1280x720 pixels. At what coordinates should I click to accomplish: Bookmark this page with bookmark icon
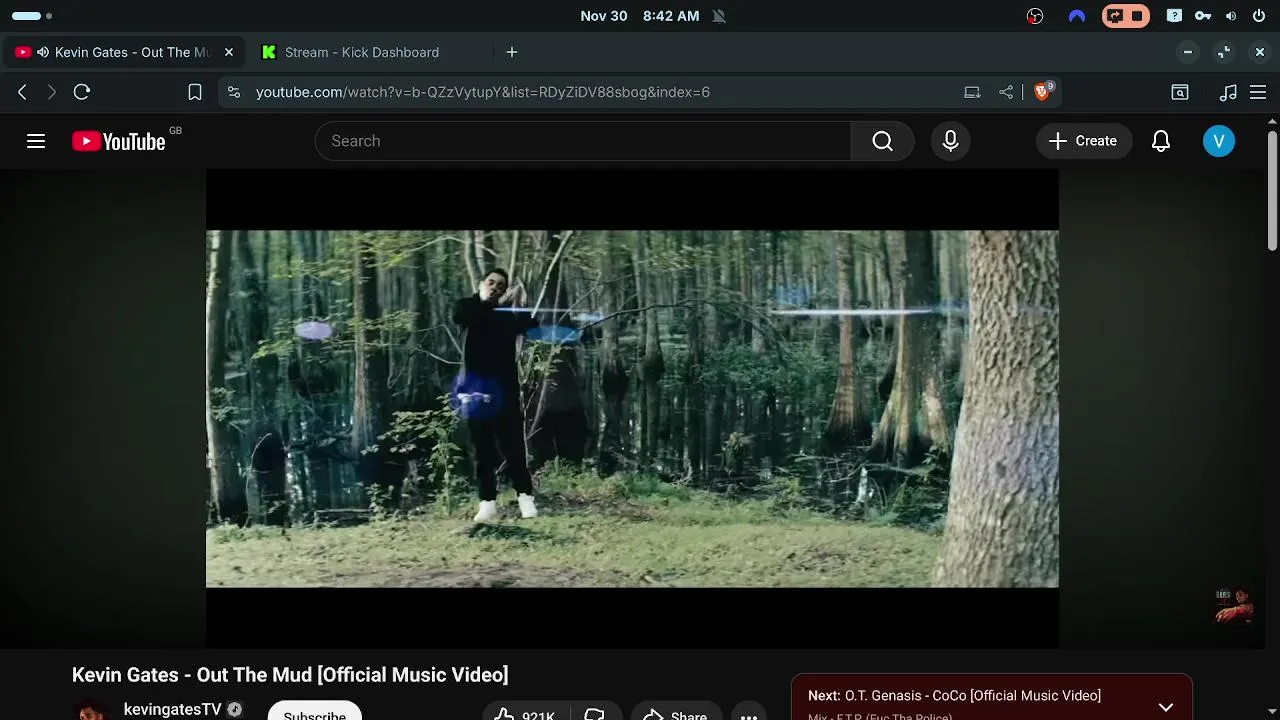pyautogui.click(x=195, y=92)
